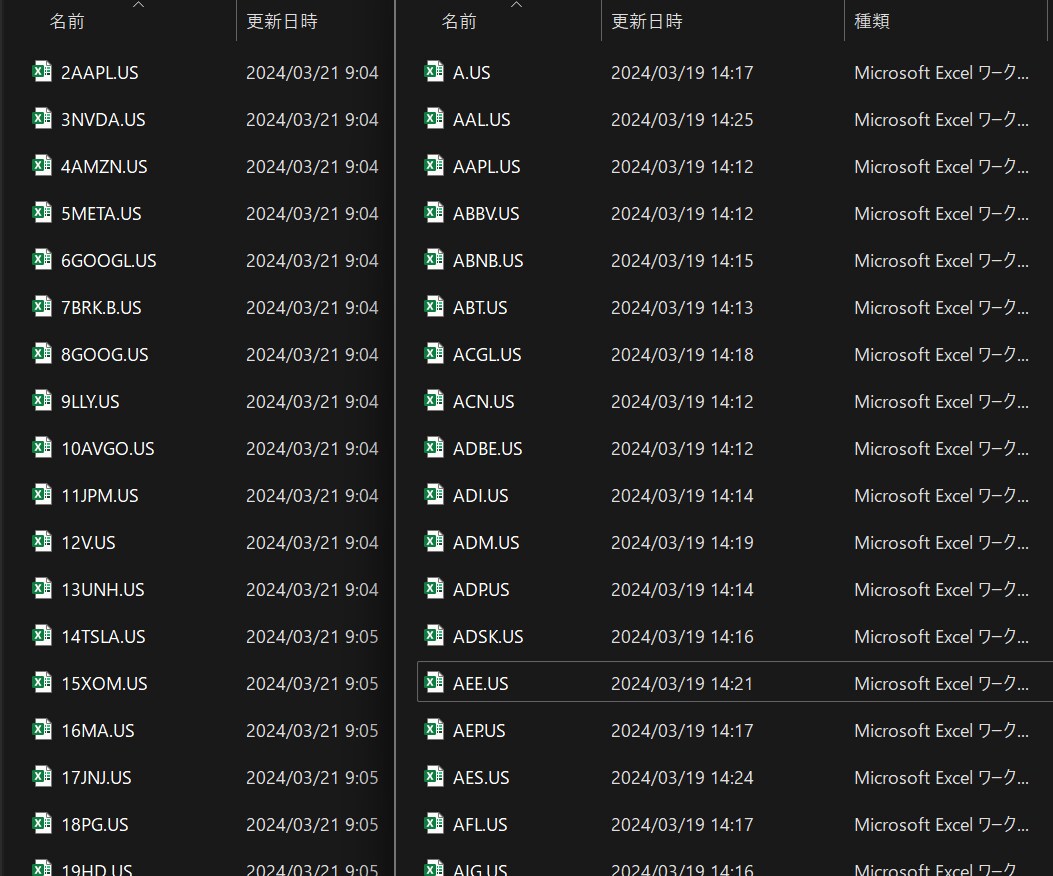Click file name AES.US
Image resolution: width=1053 pixels, height=876 pixels.
(481, 778)
